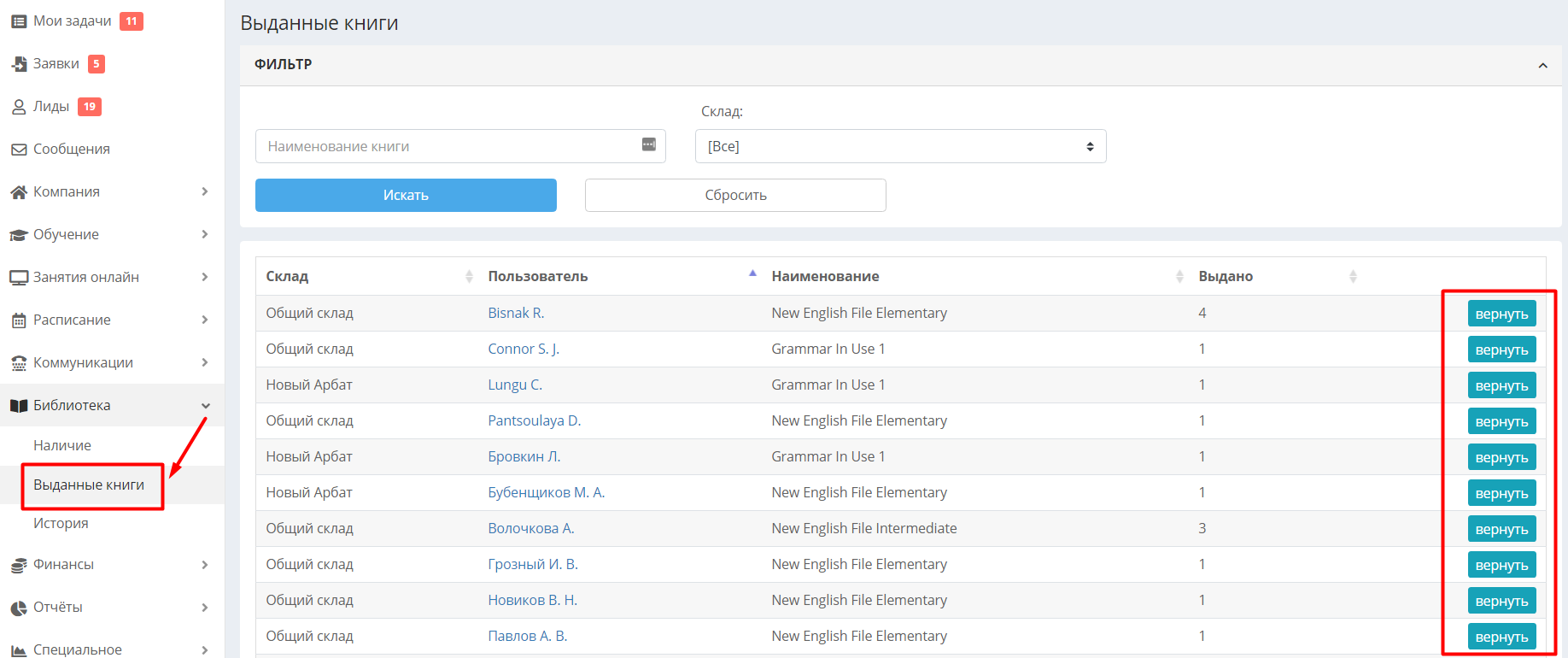Collapse the ФИЛЬТР panel chevron
Viewport: 1568px width, 658px height.
click(1542, 65)
